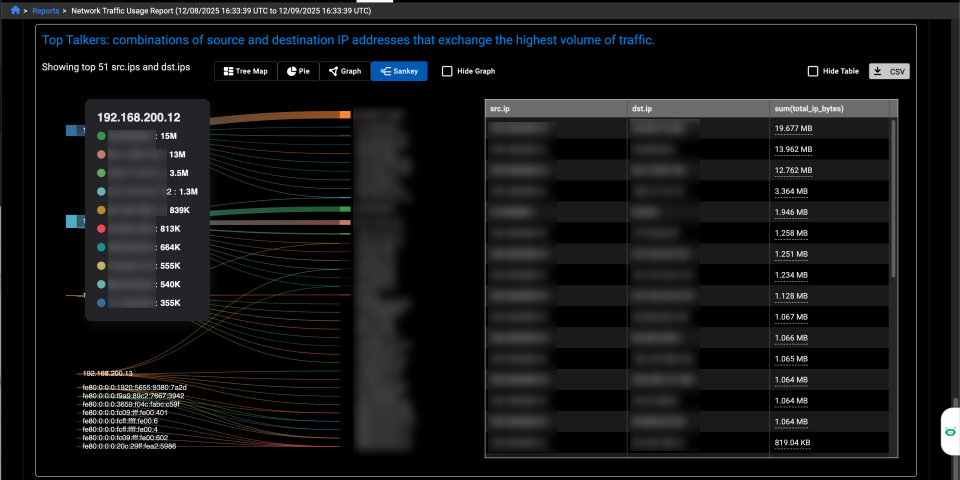Click the orange destination node in Sankey

[345, 116]
